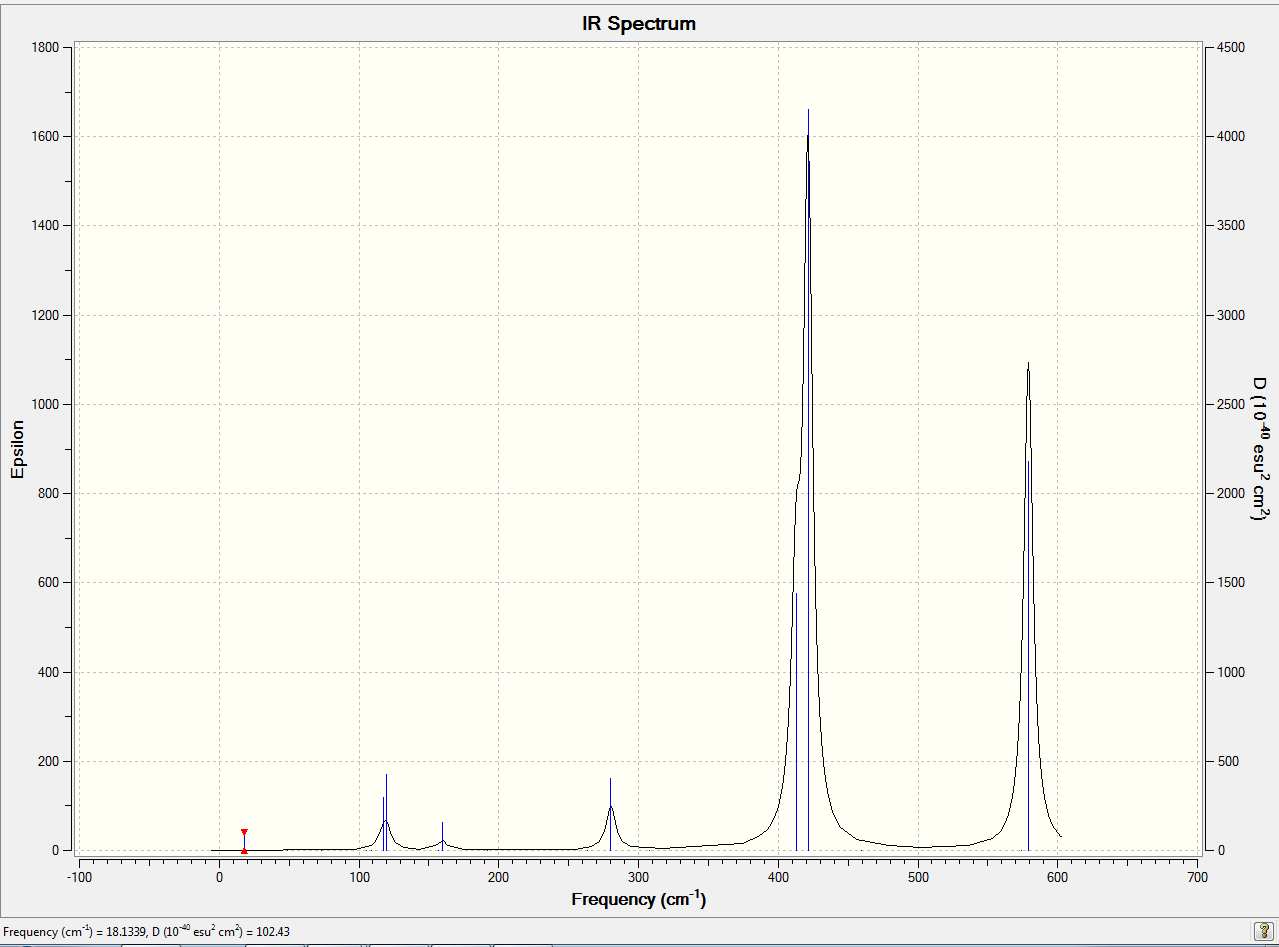The height and width of the screenshot is (947, 1279).
Task: Click the blue peak line near 580 cm-1
Action: coord(1028,656)
